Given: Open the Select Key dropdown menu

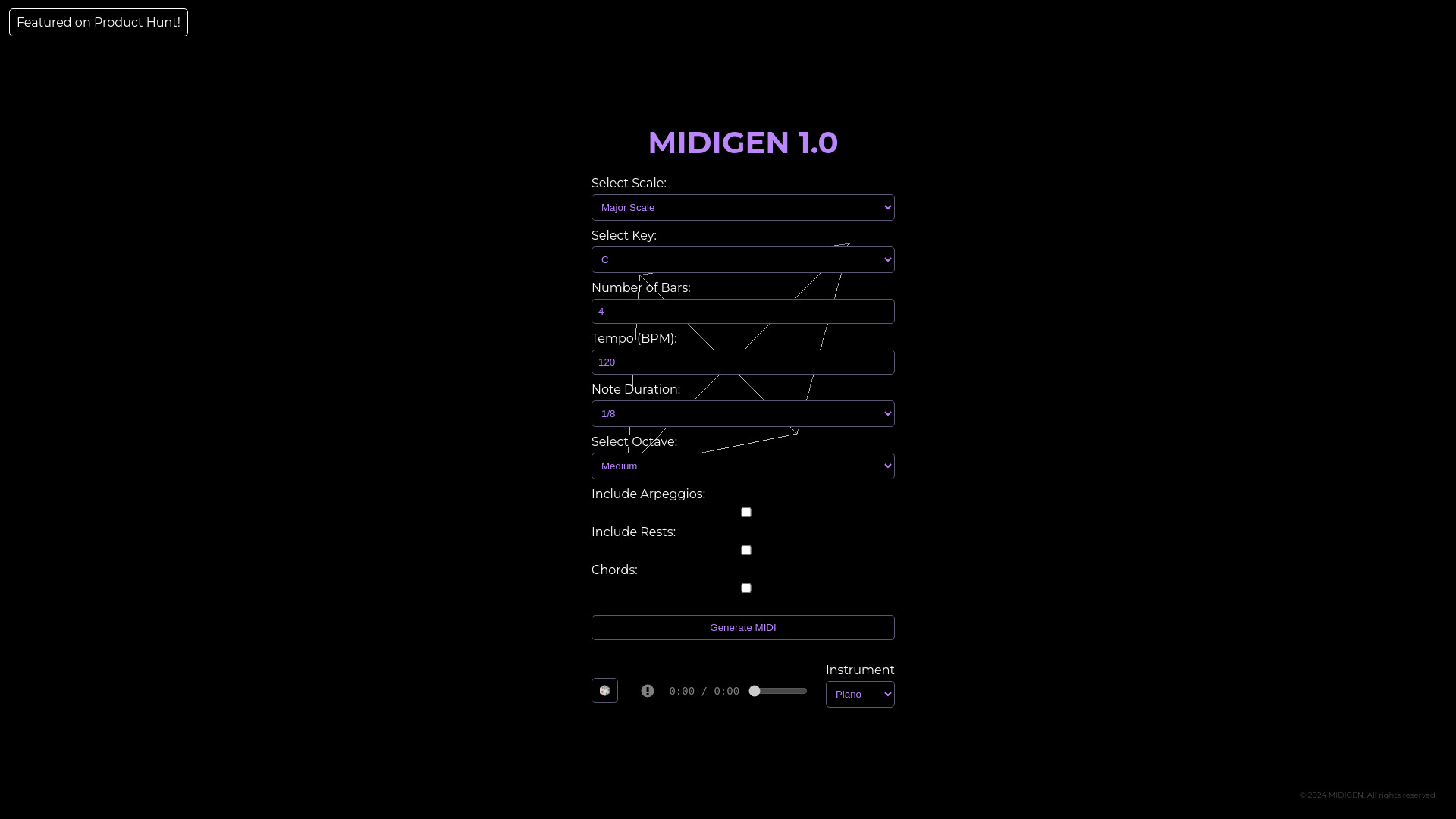Looking at the screenshot, I should (x=743, y=259).
